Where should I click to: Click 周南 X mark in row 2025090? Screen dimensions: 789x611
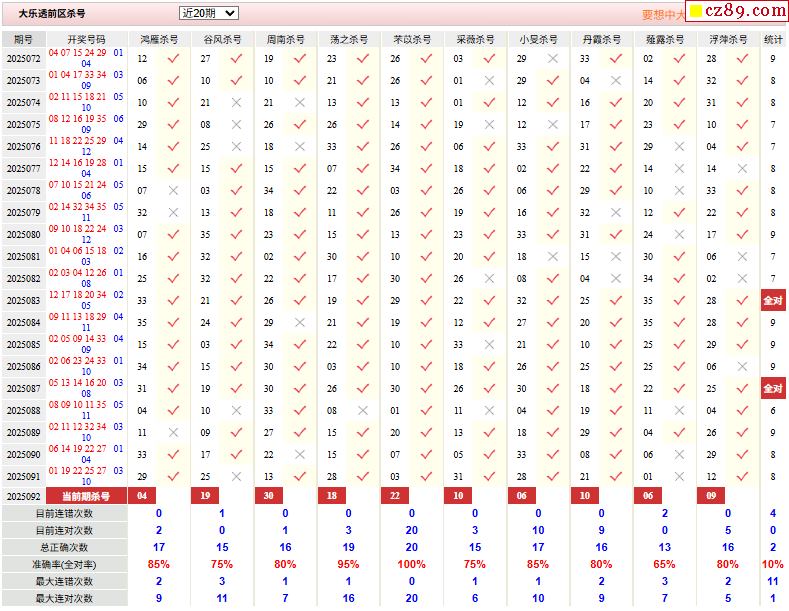(300, 454)
